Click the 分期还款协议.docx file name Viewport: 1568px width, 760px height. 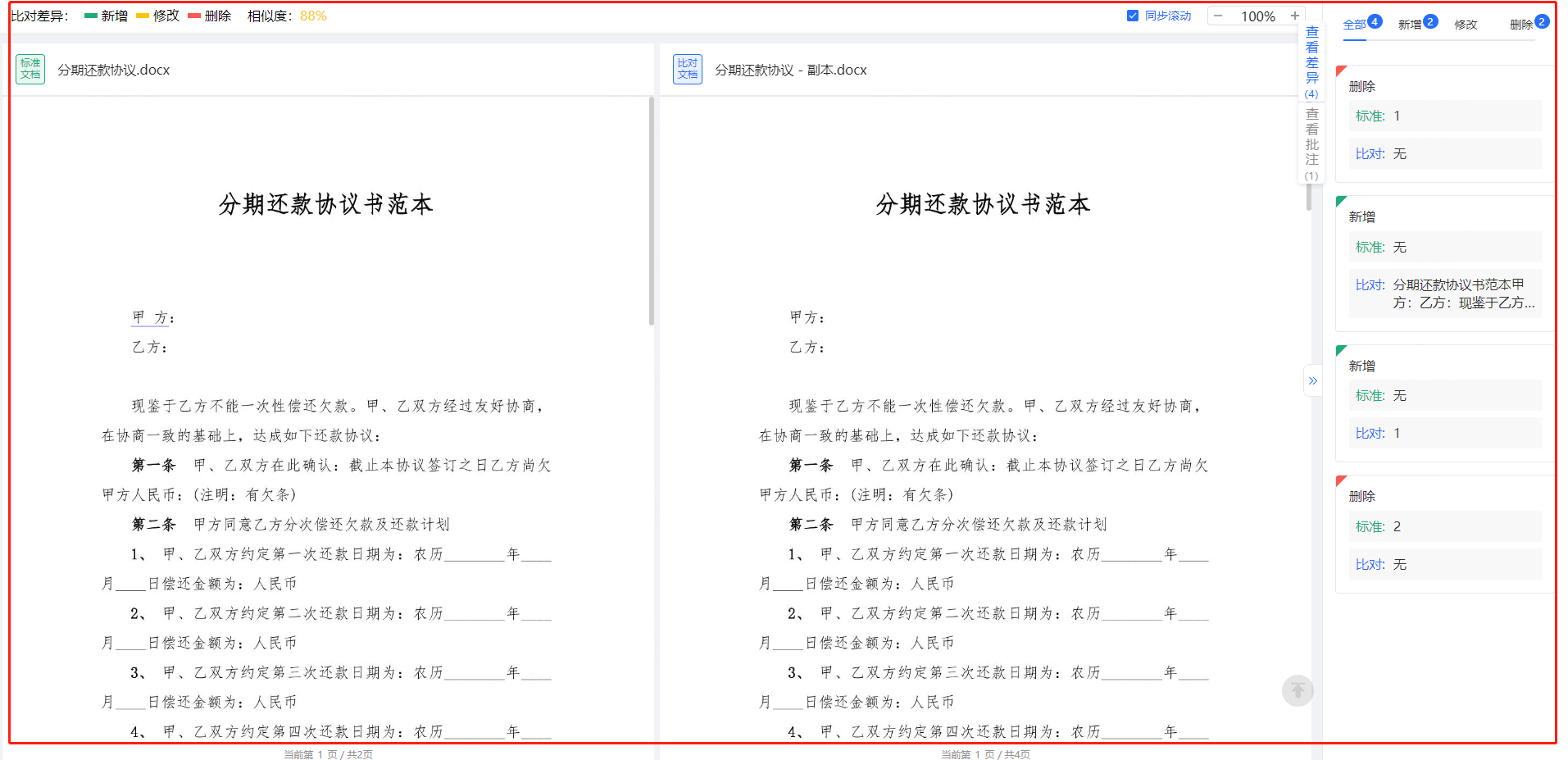click(114, 70)
